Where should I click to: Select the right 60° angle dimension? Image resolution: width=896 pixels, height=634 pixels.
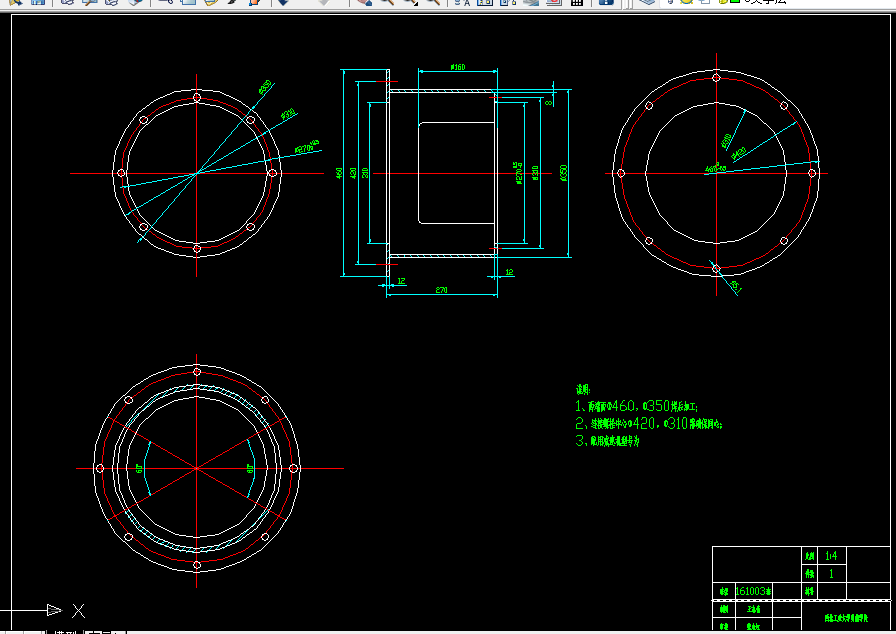coord(249,469)
